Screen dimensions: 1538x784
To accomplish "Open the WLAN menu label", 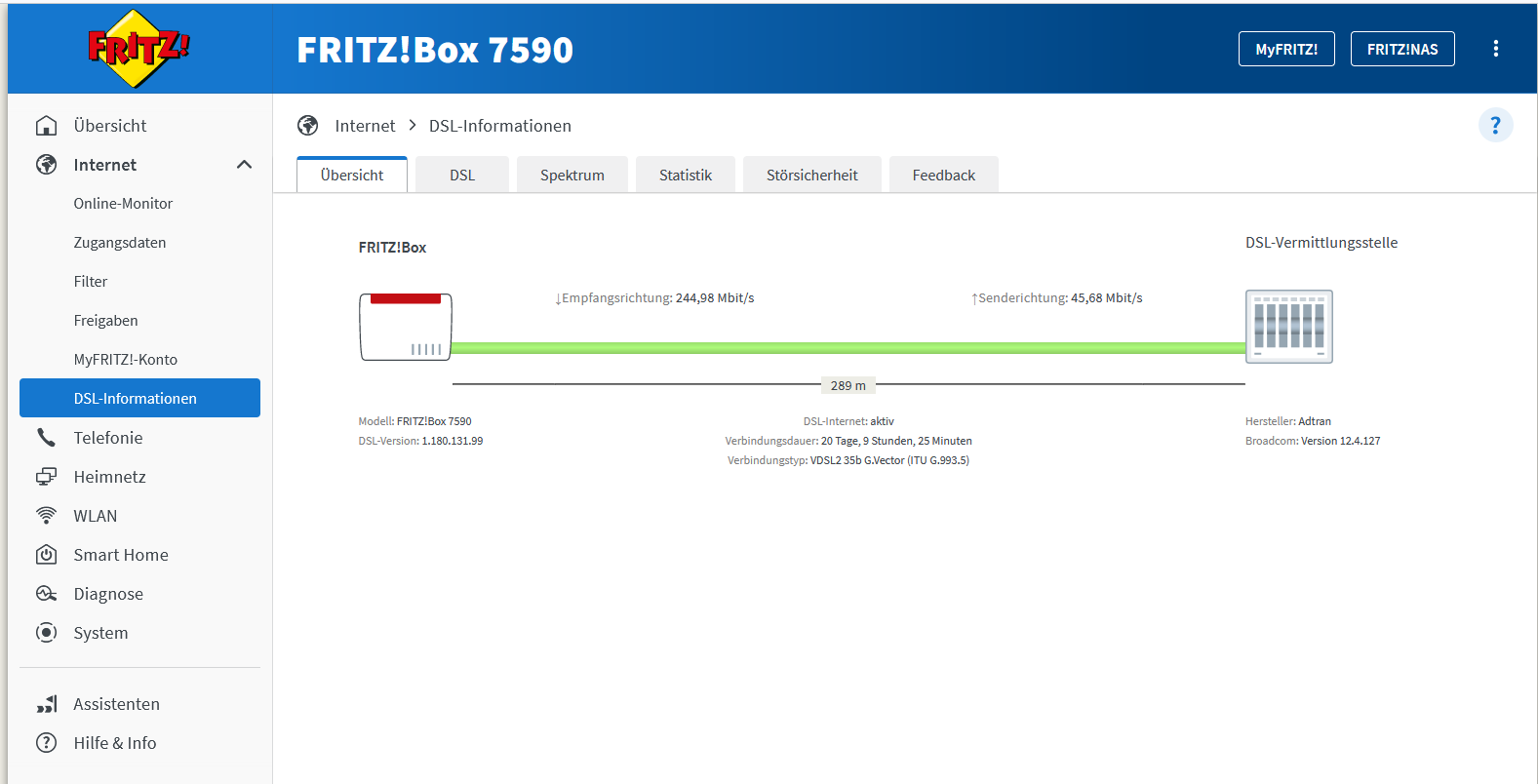I will [96, 516].
